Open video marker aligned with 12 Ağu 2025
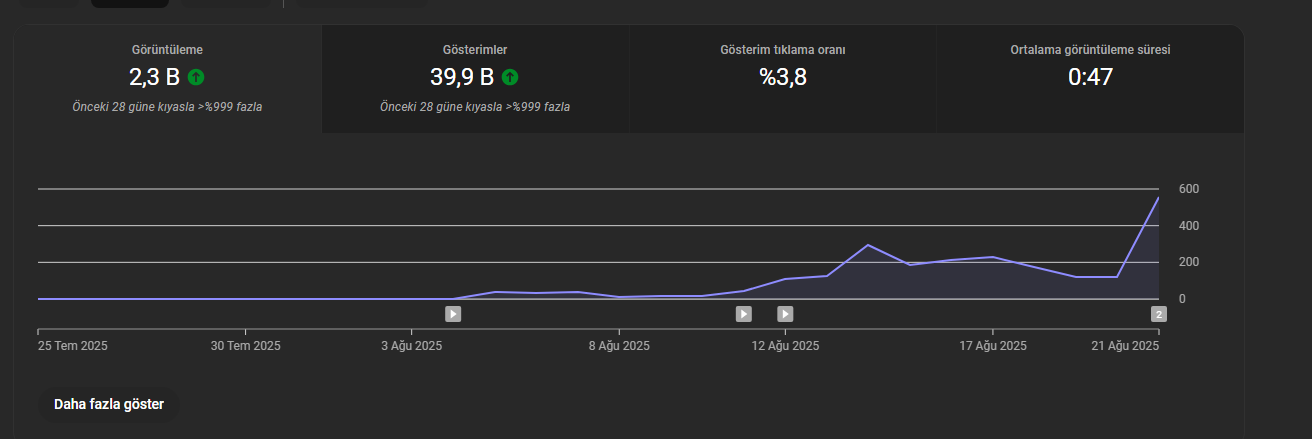The image size is (1312, 439). coord(785,314)
